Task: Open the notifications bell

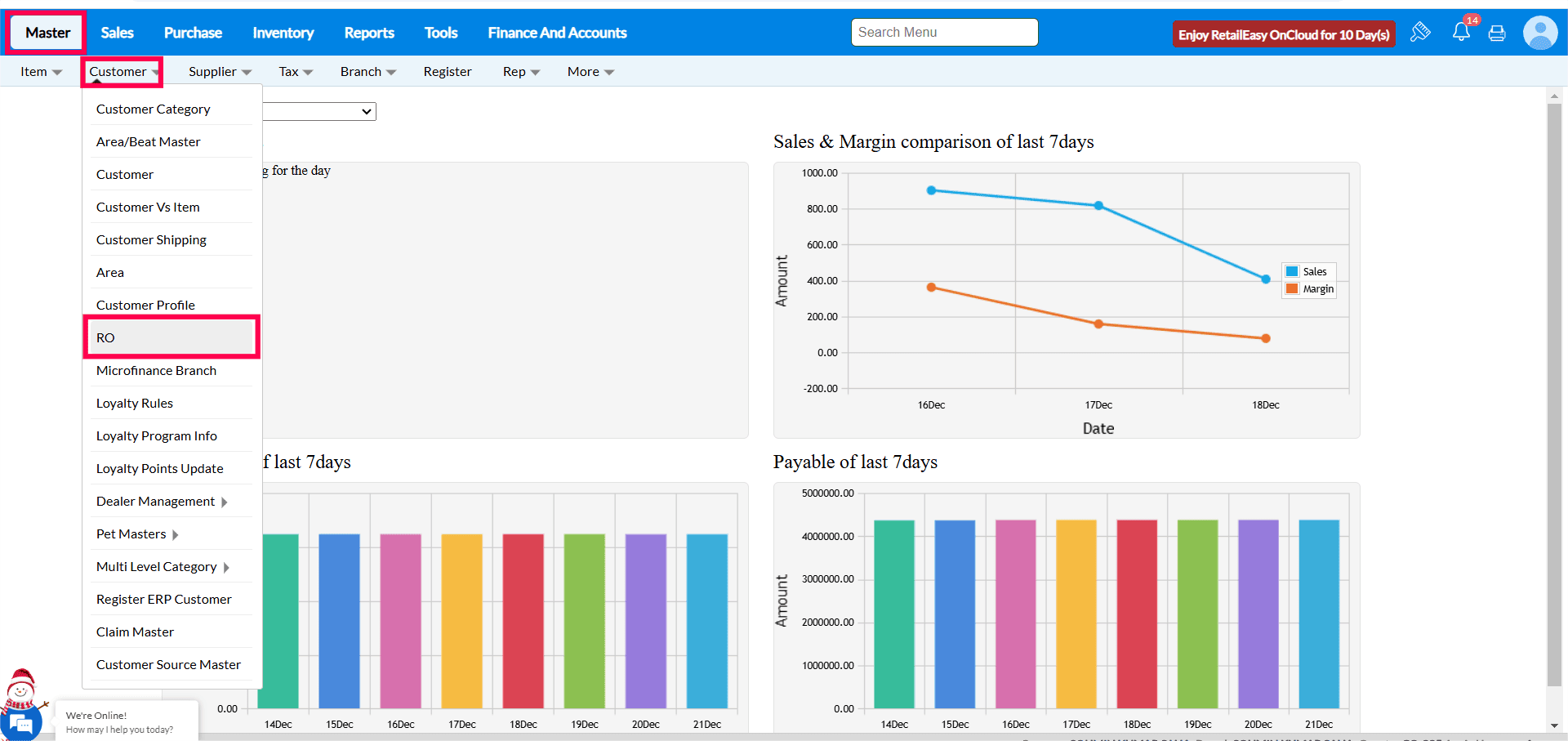Action: 1461,32
